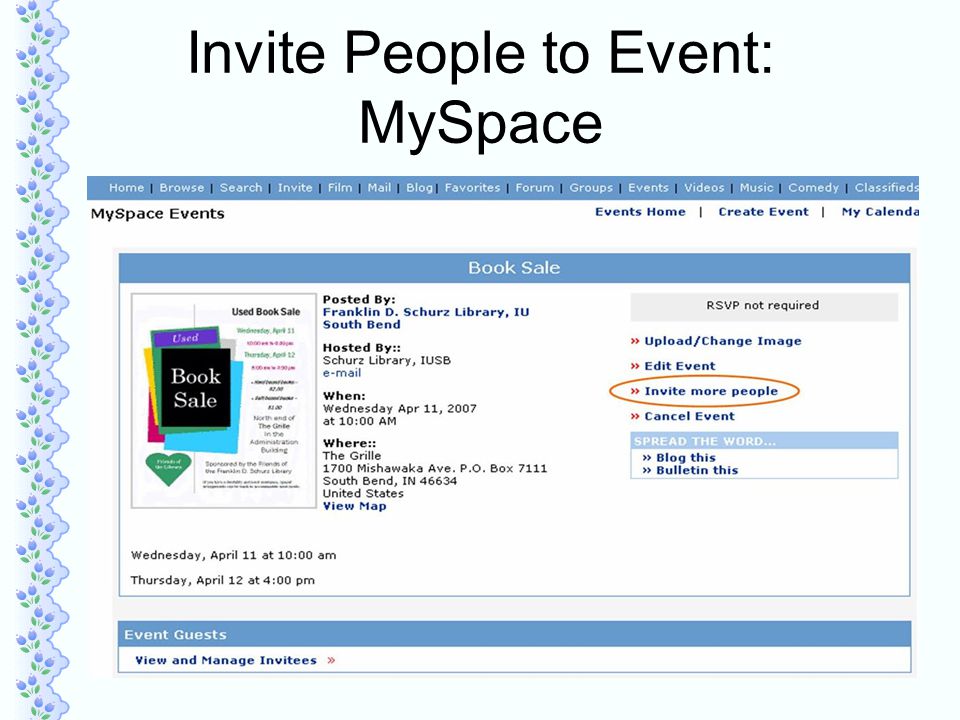The image size is (960, 720).
Task: Click the Wednesday Apr 11, 2007 date text
Action: [400, 408]
